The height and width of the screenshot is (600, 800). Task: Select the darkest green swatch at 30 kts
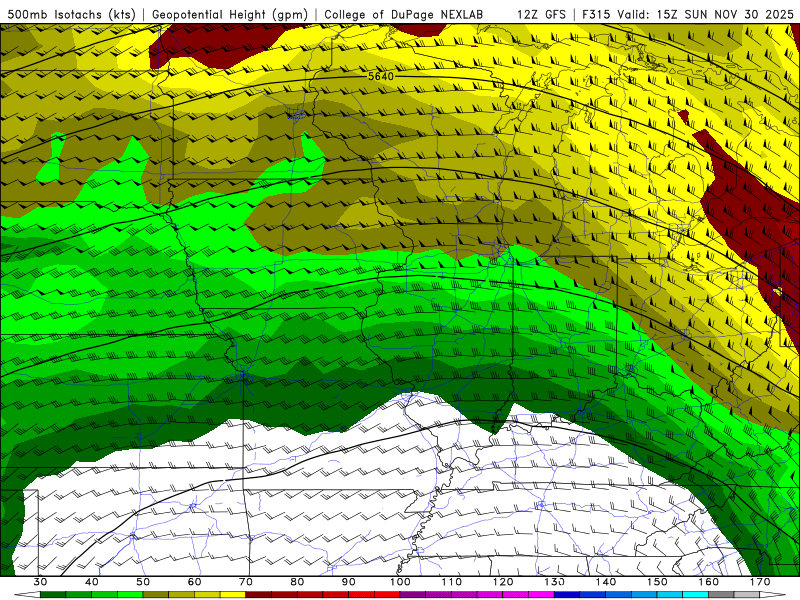pos(53,595)
